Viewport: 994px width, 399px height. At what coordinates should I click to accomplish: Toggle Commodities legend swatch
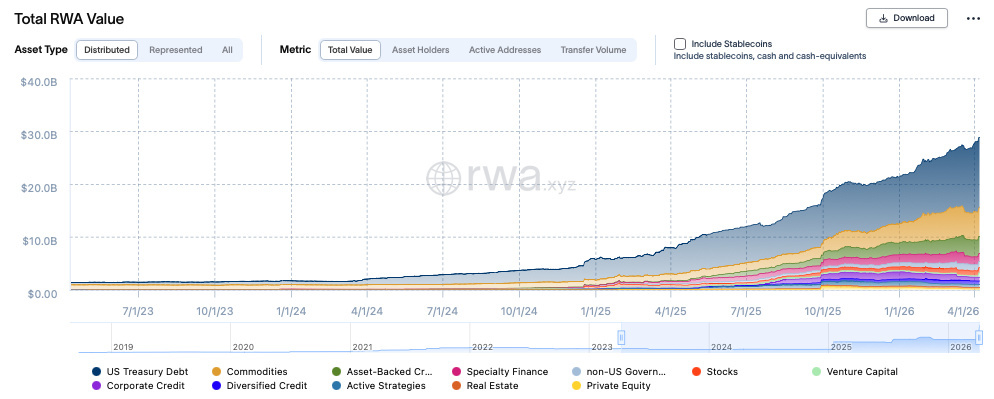click(x=216, y=372)
